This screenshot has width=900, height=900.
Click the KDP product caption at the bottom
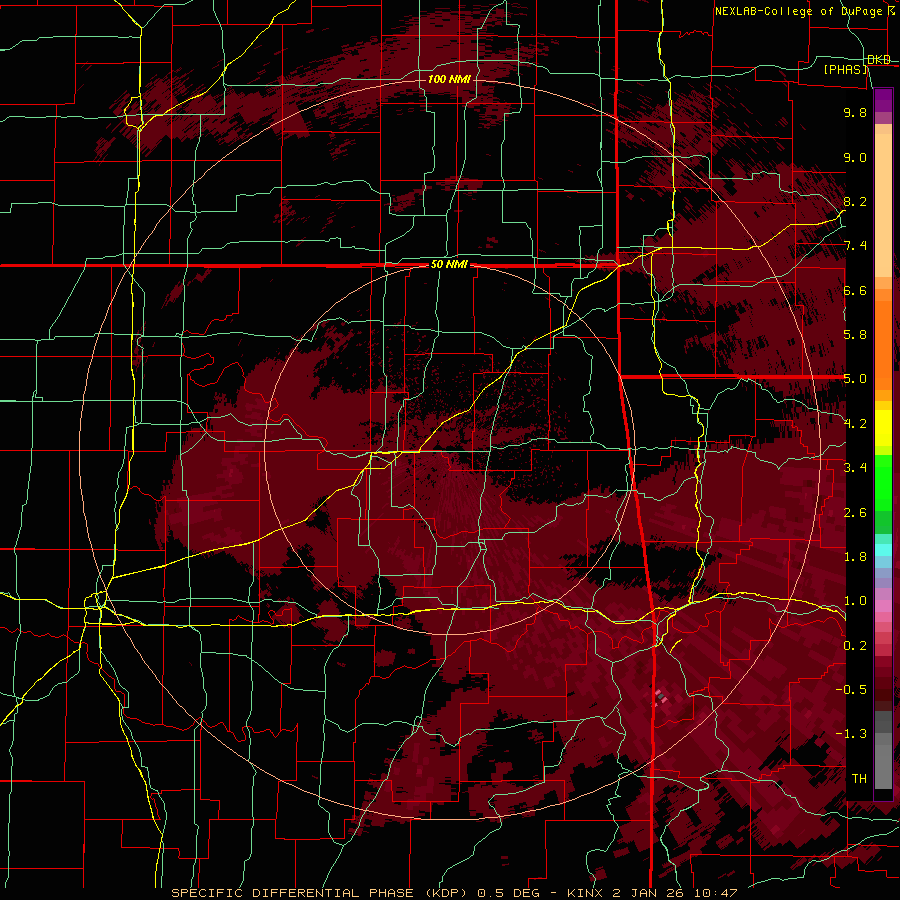pos(454,893)
